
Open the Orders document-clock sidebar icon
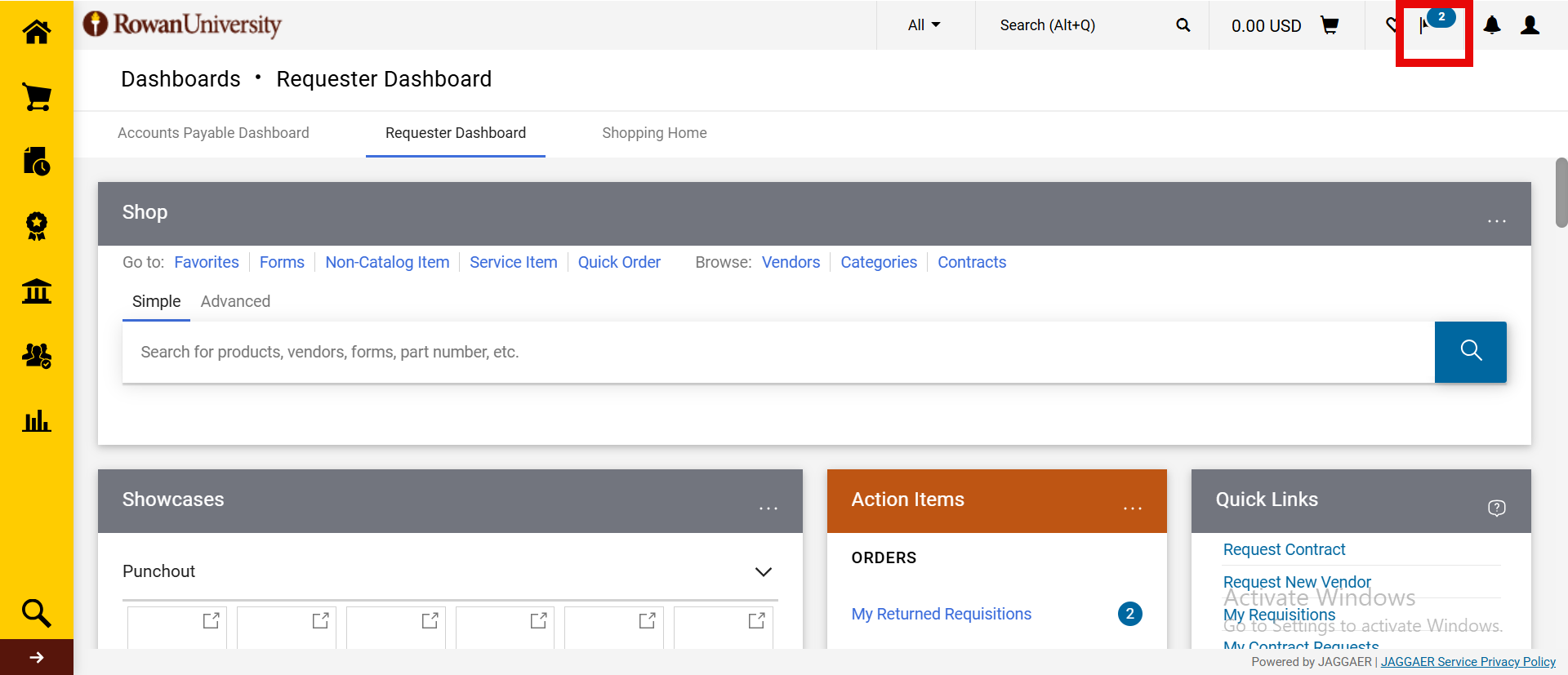pos(37,162)
